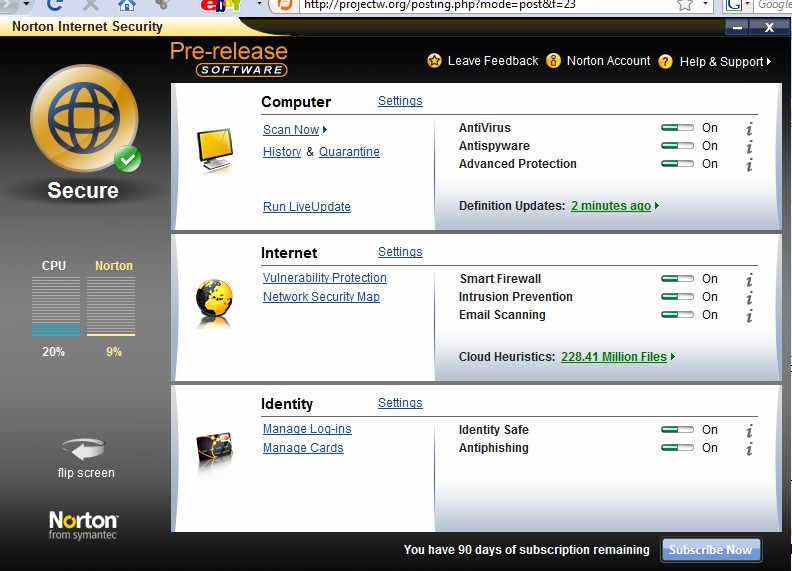The width and height of the screenshot is (792, 571).
Task: Click the Computer monitor icon
Action: pos(215,151)
